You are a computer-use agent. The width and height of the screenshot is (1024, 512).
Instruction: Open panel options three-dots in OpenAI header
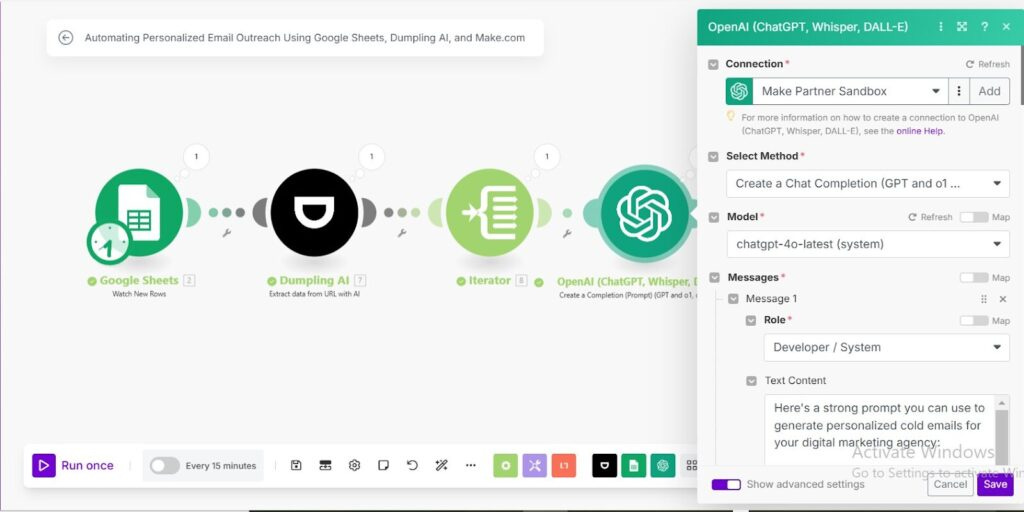(x=940, y=27)
